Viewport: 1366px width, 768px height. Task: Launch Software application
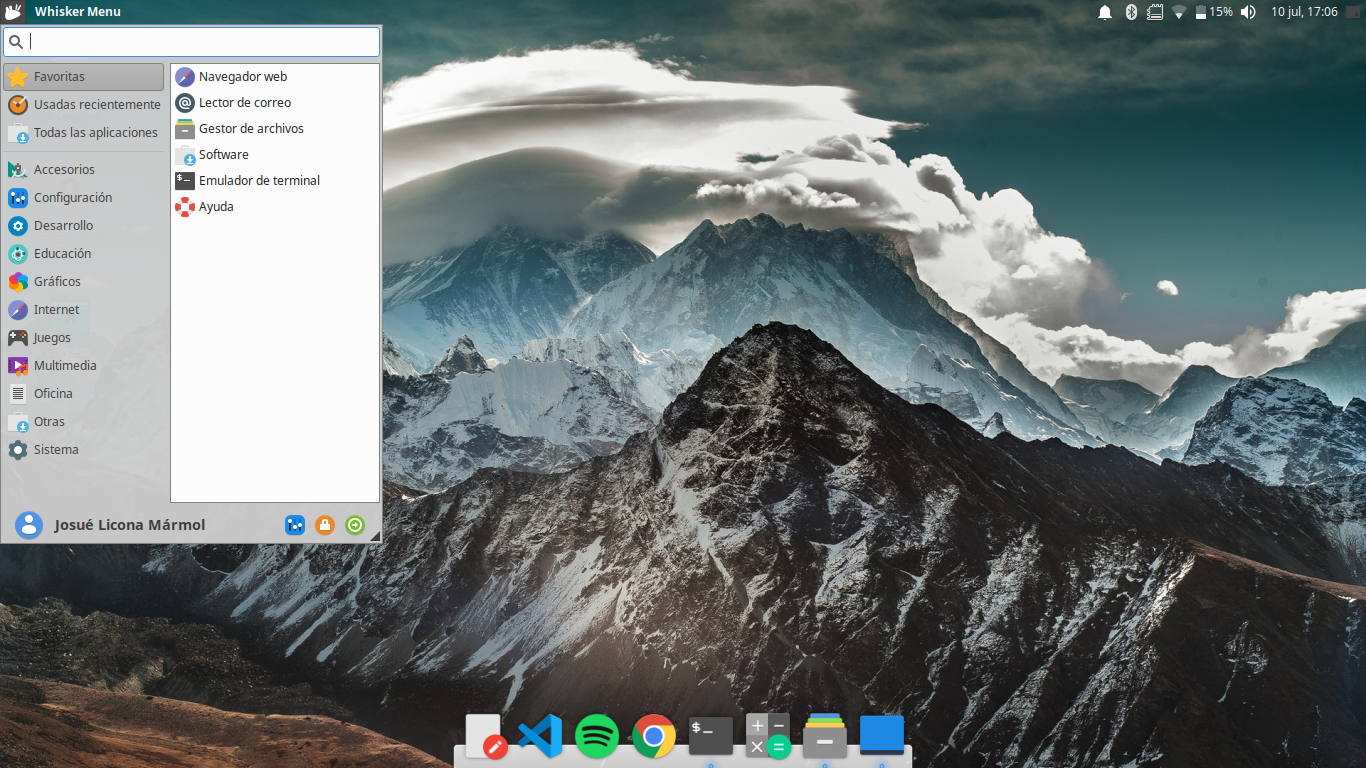(275, 154)
